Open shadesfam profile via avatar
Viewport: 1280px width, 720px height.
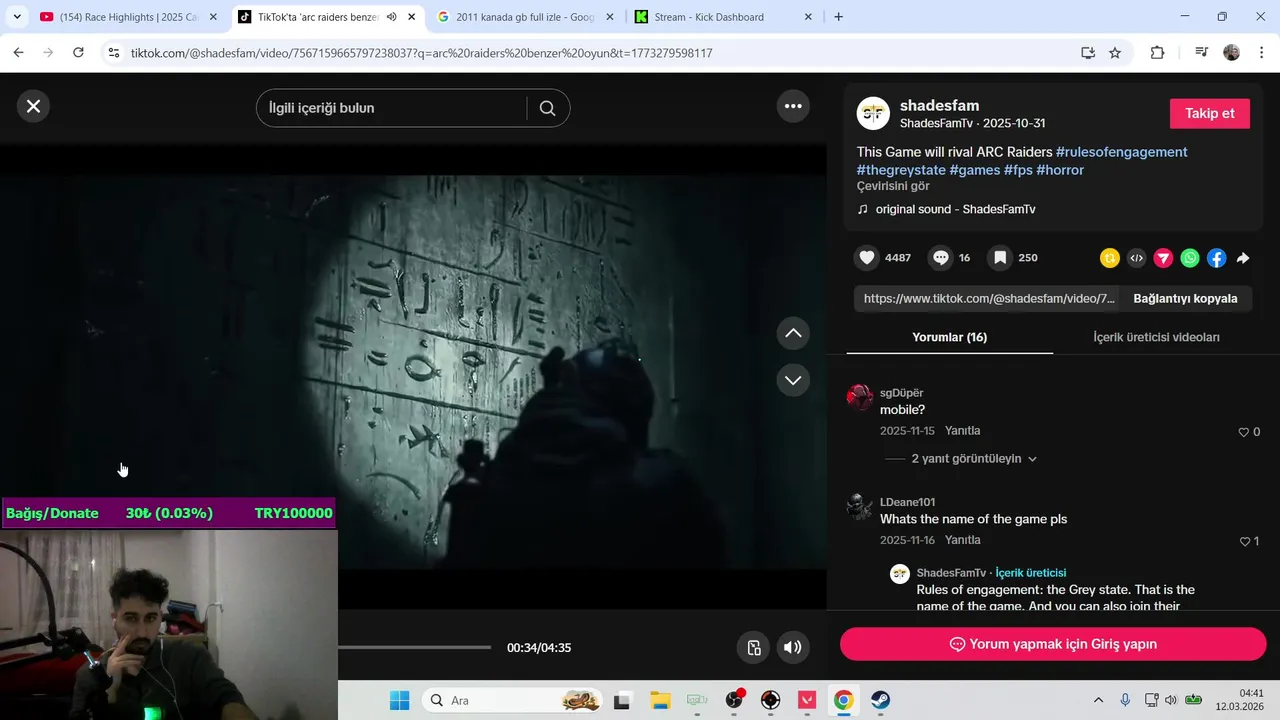pyautogui.click(x=873, y=113)
